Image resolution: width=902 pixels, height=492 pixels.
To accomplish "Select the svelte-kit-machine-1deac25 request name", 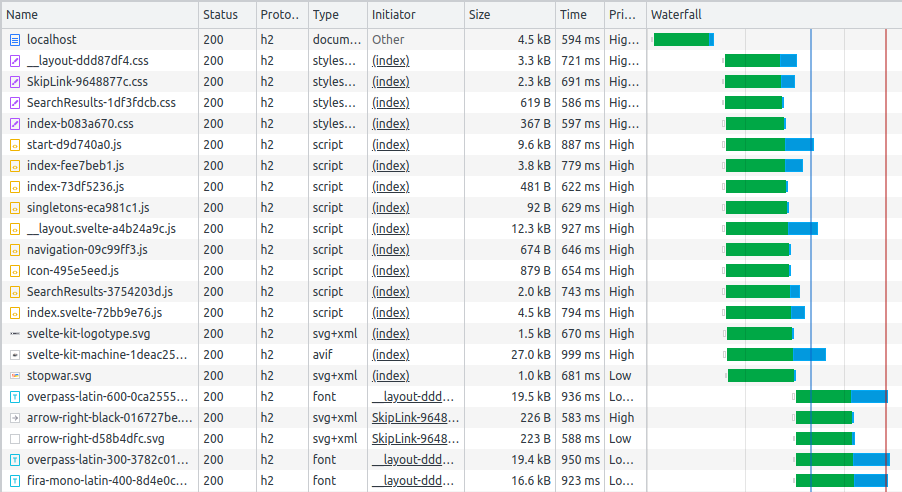I will (x=107, y=354).
